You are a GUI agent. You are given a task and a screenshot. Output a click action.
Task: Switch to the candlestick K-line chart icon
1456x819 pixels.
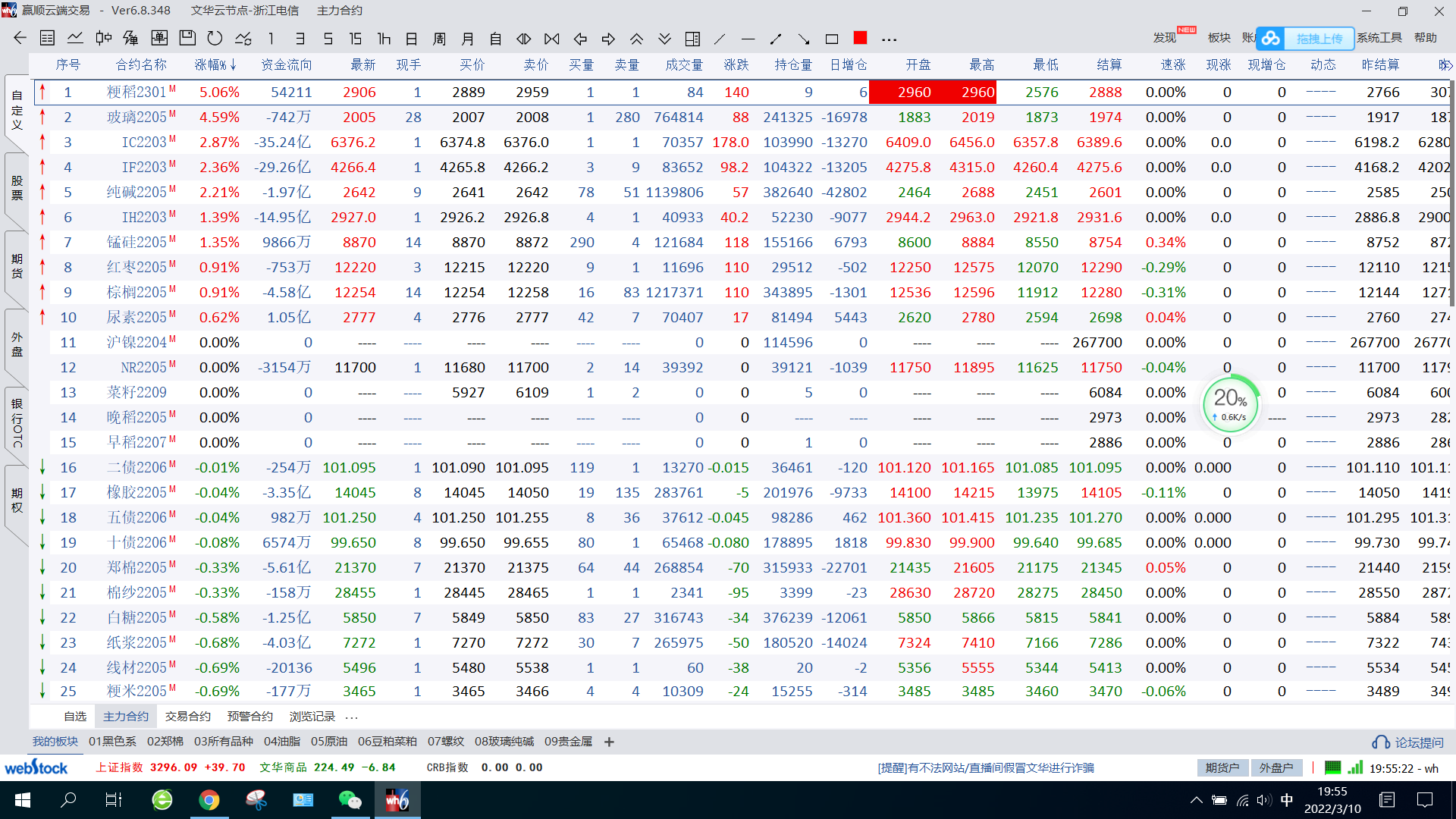pyautogui.click(x=104, y=38)
